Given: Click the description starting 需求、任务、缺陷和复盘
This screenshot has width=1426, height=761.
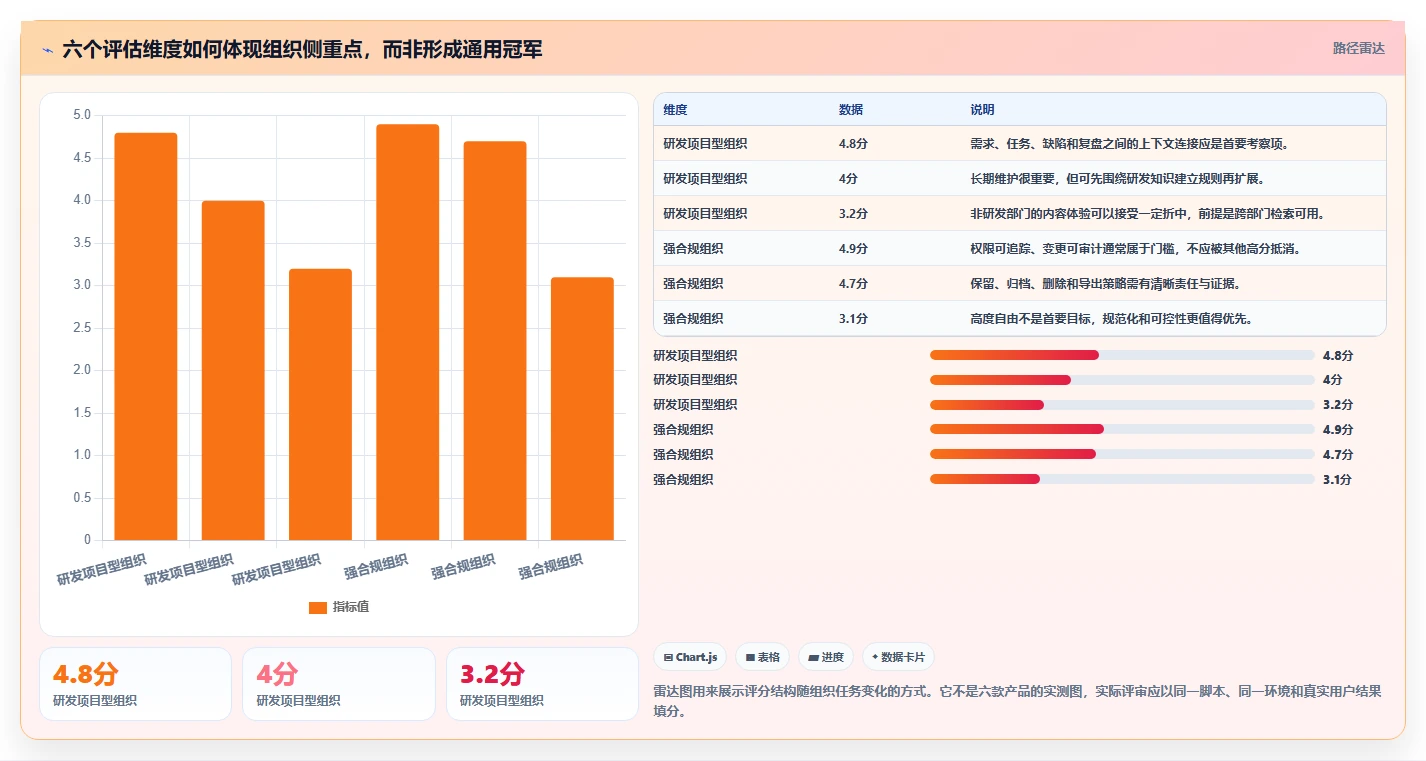Looking at the screenshot, I should click(1130, 144).
